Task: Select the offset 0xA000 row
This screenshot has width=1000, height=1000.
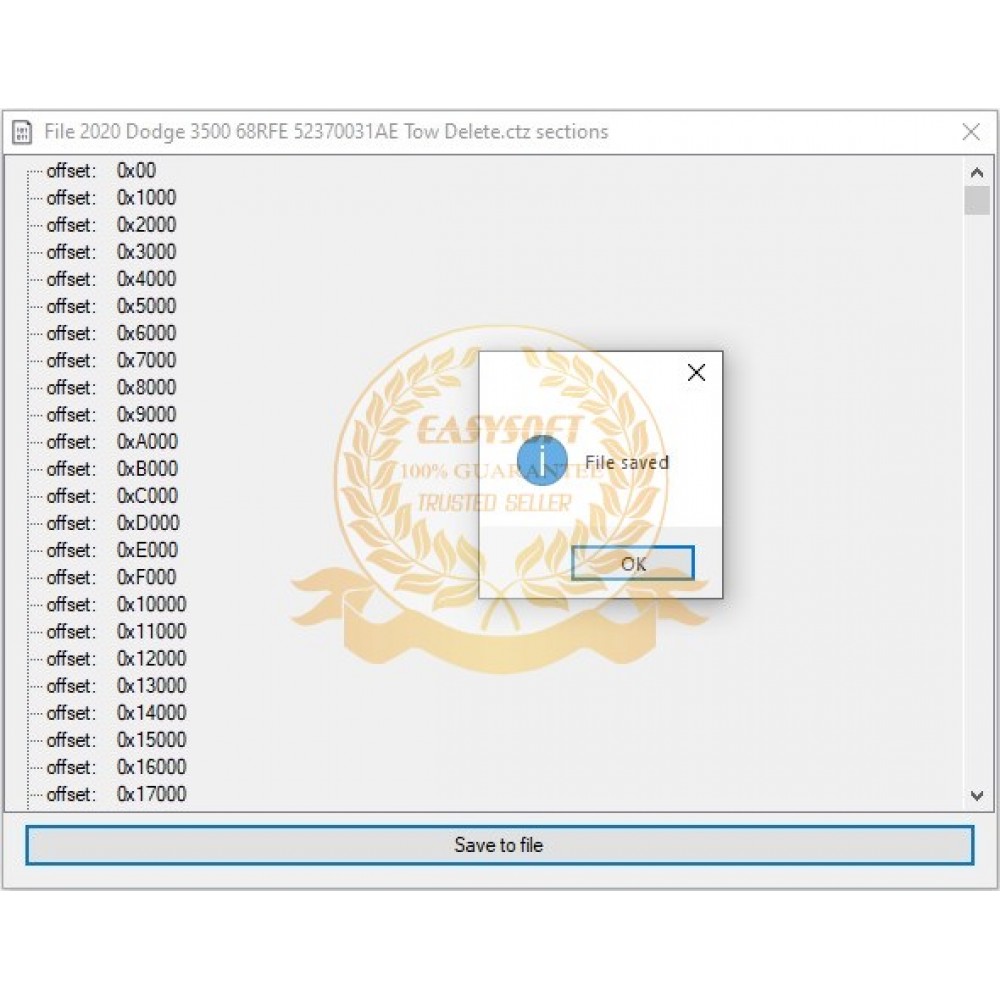Action: (x=112, y=442)
